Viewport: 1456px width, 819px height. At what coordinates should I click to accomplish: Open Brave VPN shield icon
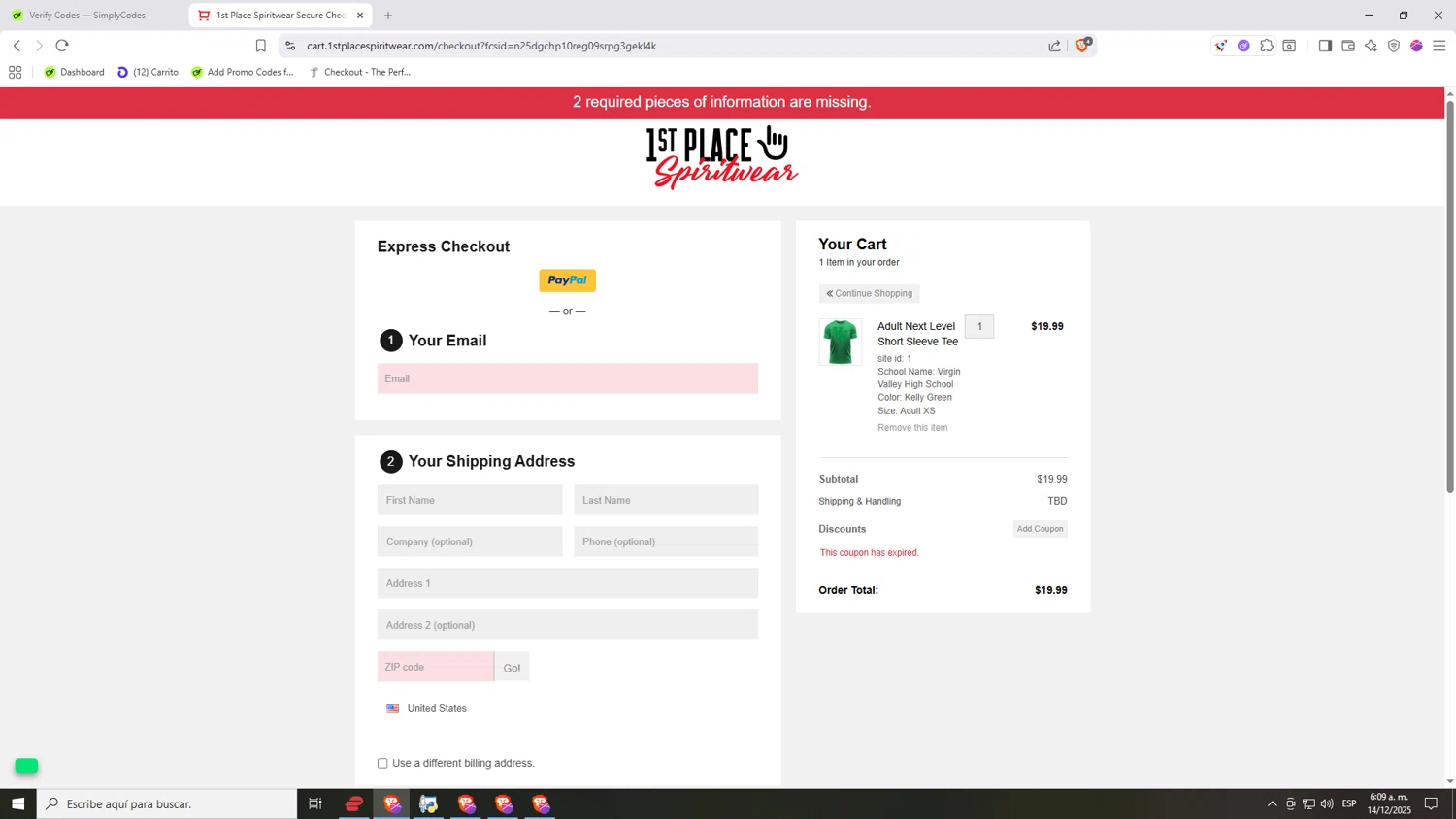[x=1394, y=46]
